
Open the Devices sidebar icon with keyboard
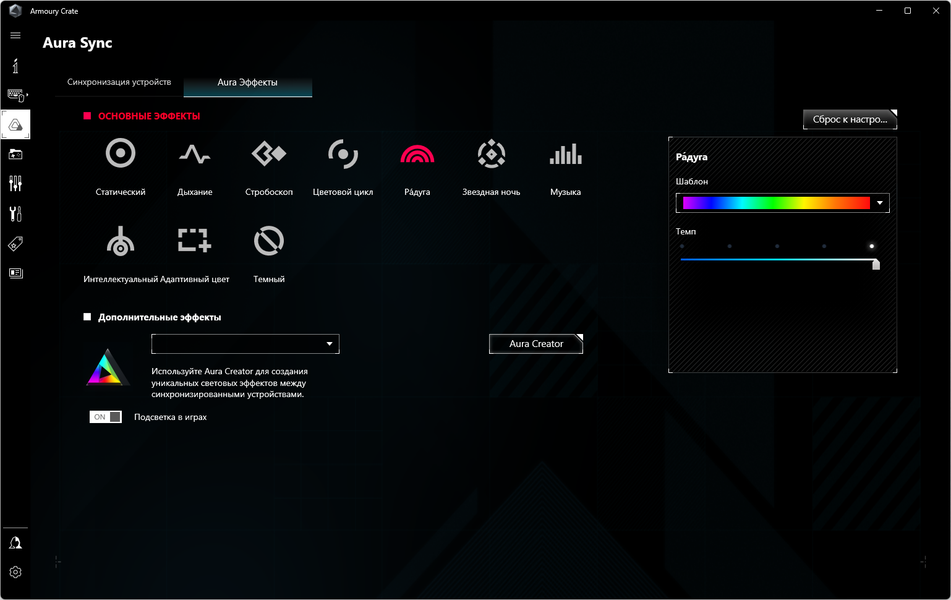(x=16, y=95)
